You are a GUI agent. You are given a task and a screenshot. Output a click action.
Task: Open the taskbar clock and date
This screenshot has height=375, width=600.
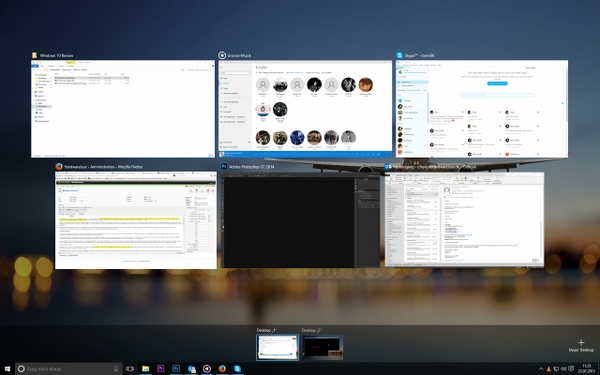click(586, 369)
